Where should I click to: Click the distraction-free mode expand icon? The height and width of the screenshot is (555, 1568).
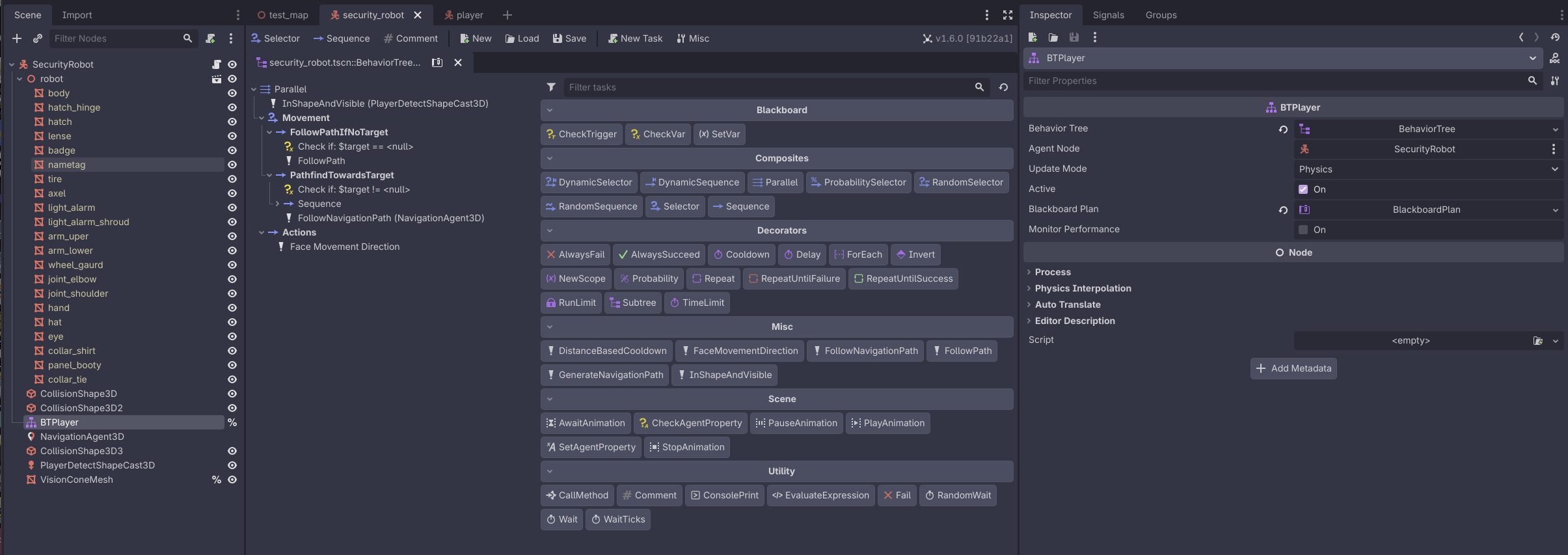click(1007, 15)
